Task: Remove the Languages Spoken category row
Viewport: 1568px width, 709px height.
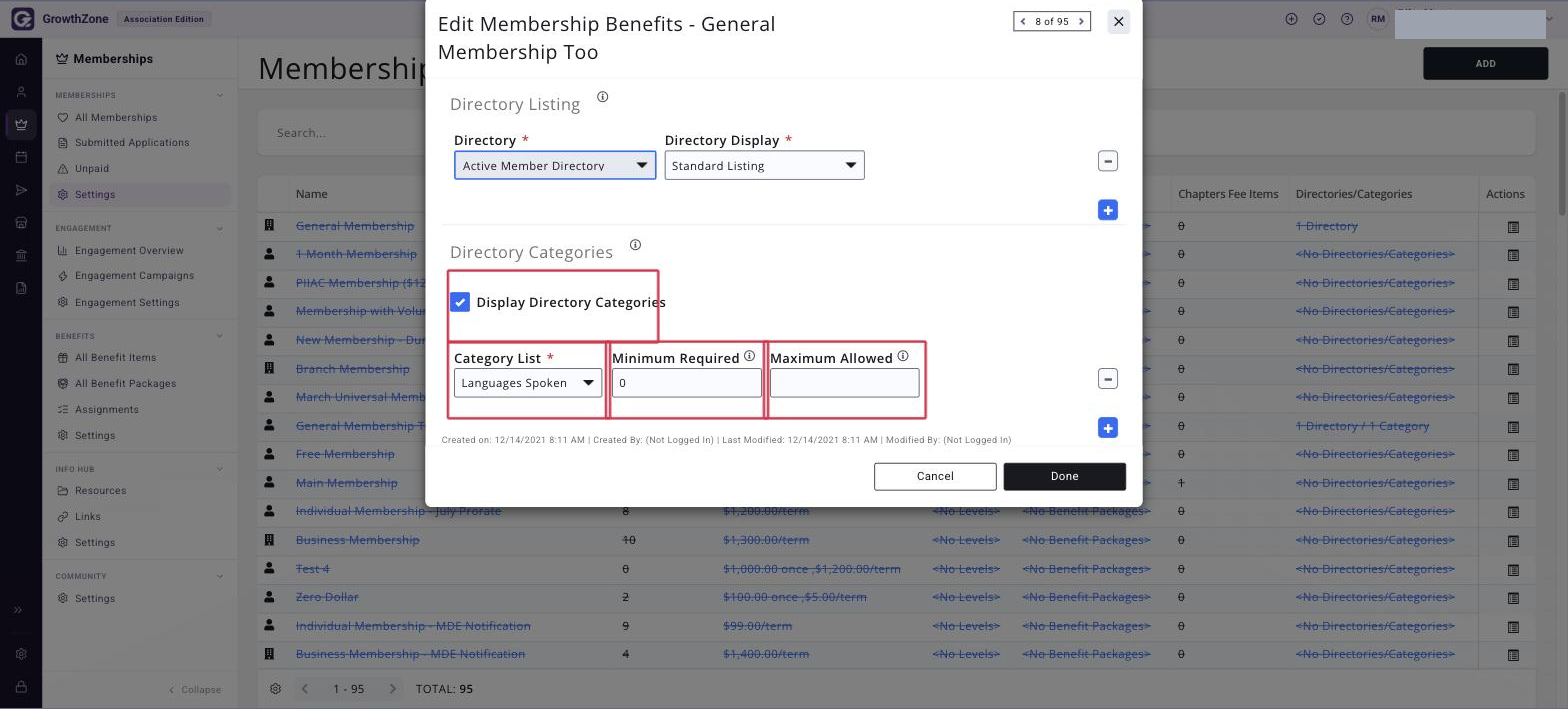Action: tap(1107, 379)
